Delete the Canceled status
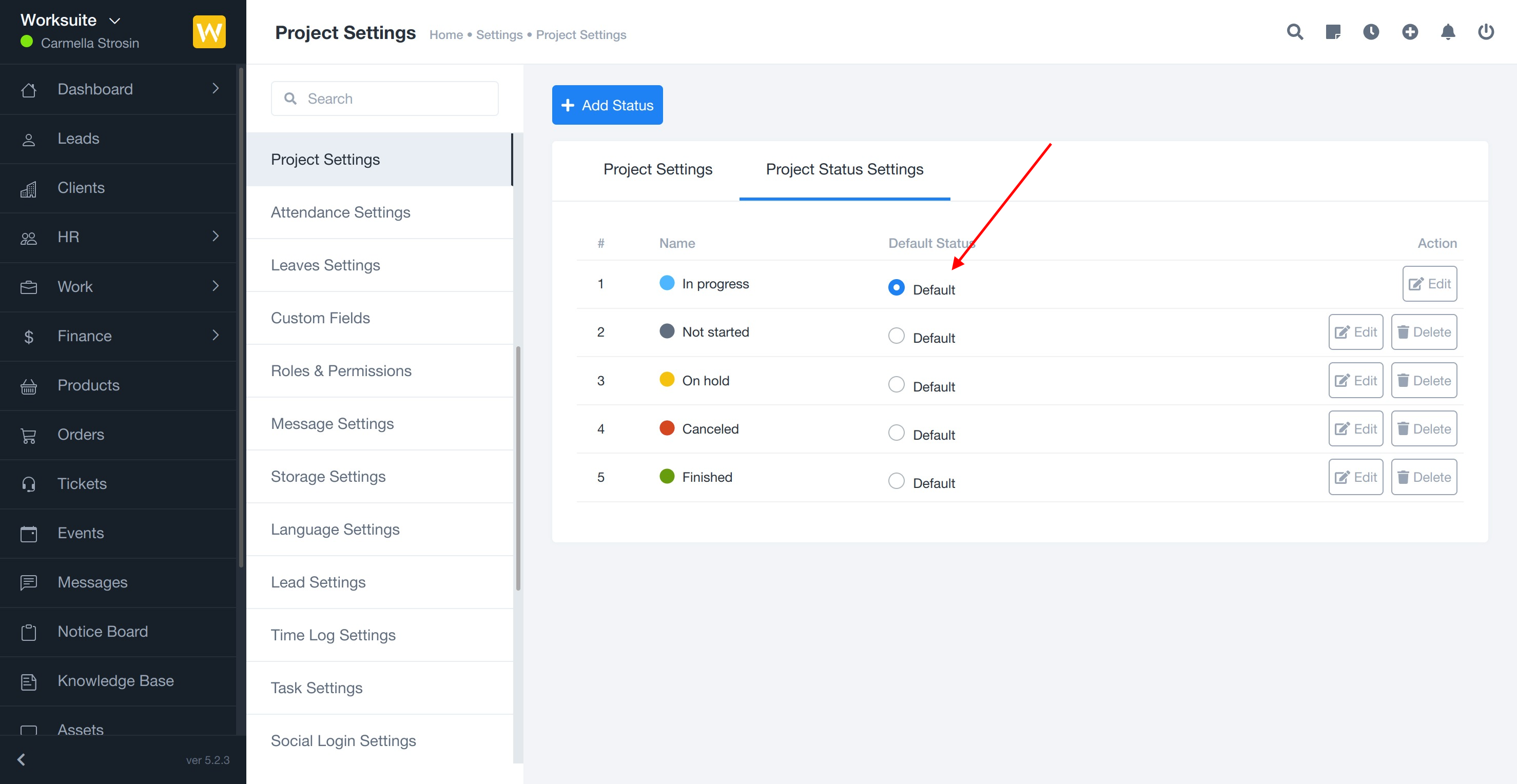This screenshot has height=784, width=1517. [1424, 428]
